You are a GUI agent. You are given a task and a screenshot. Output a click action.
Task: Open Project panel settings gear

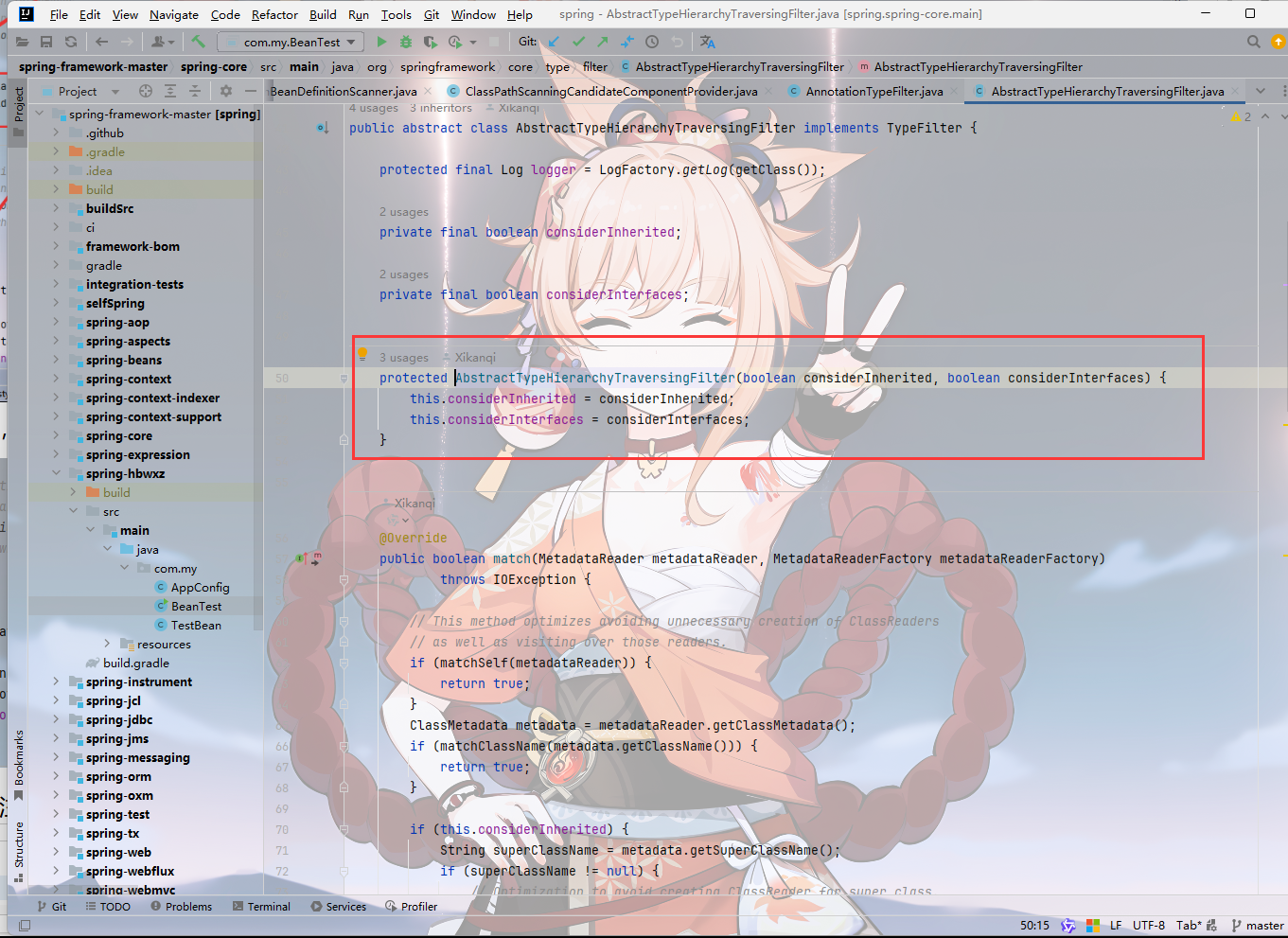226,91
